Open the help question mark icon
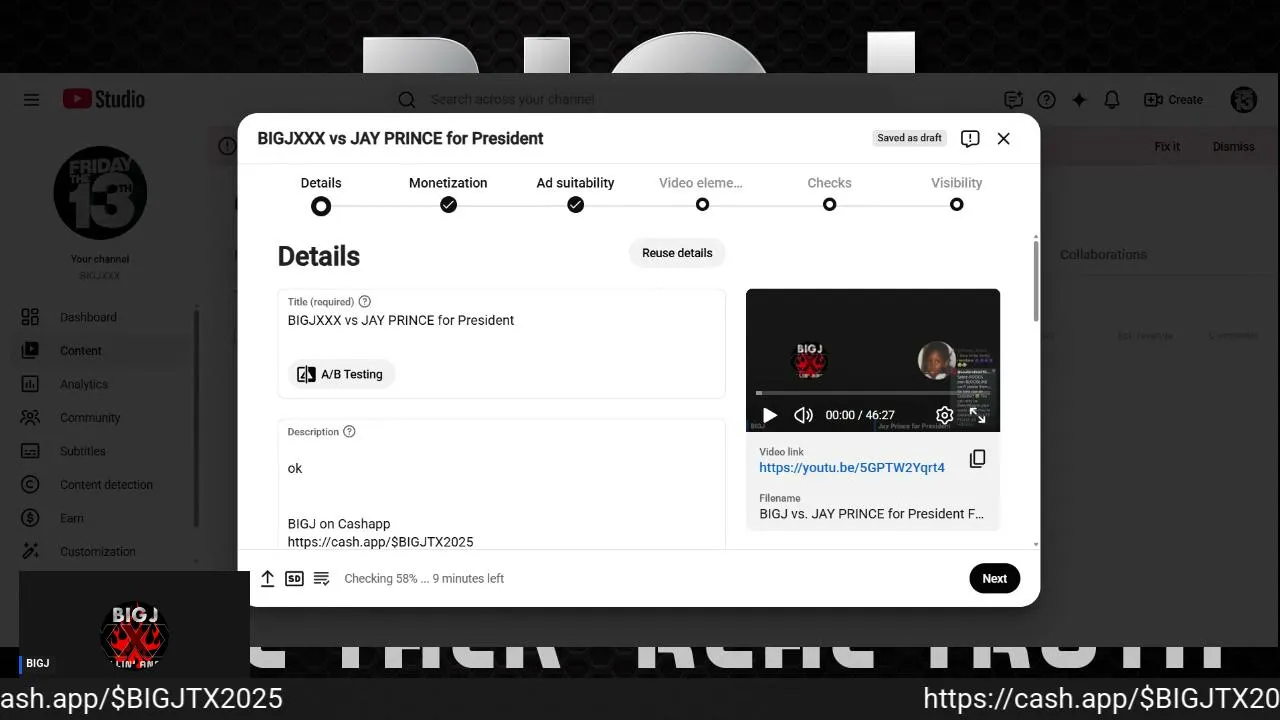The height and width of the screenshot is (720, 1280). tap(1046, 99)
